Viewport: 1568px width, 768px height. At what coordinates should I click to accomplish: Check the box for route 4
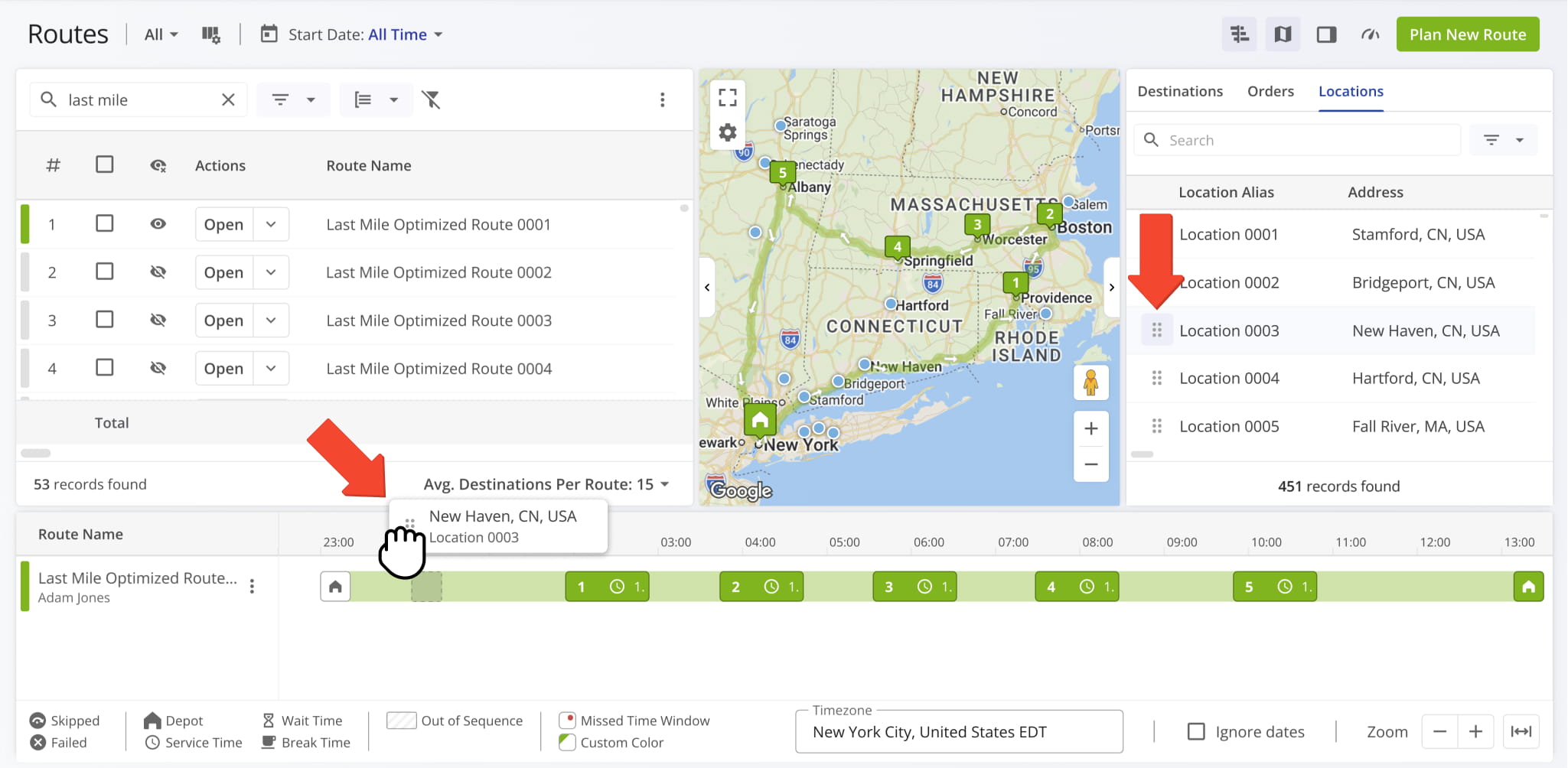[105, 368]
